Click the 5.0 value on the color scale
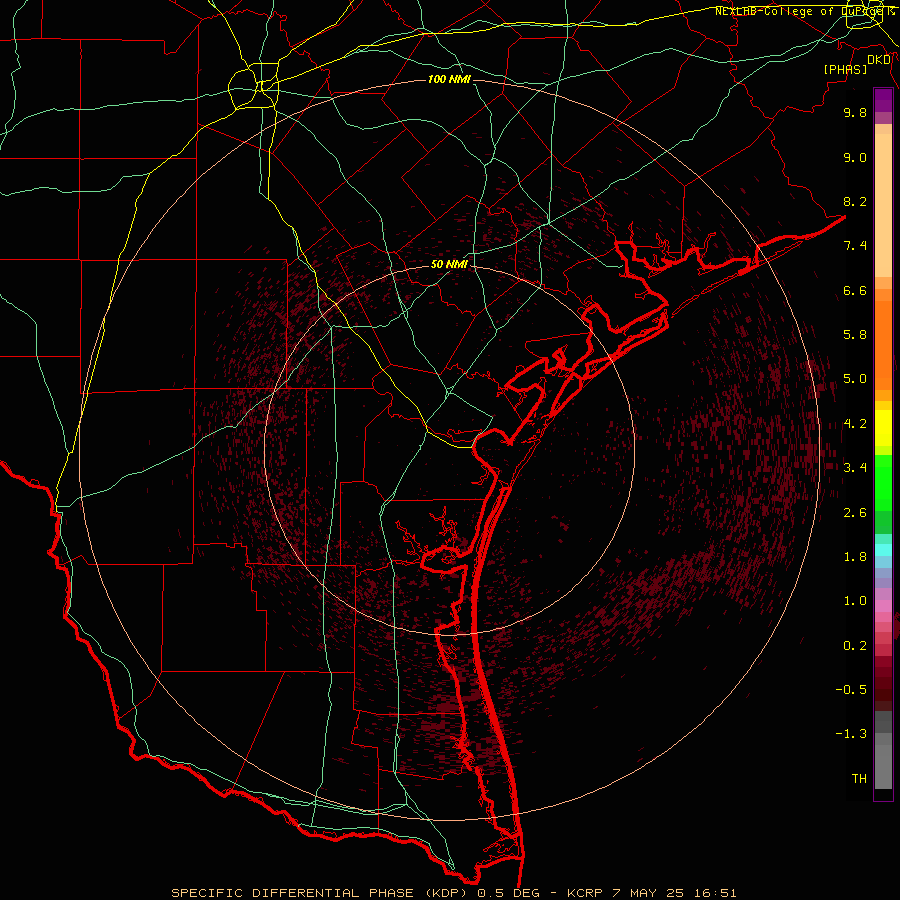The width and height of the screenshot is (900, 900). coord(855,379)
